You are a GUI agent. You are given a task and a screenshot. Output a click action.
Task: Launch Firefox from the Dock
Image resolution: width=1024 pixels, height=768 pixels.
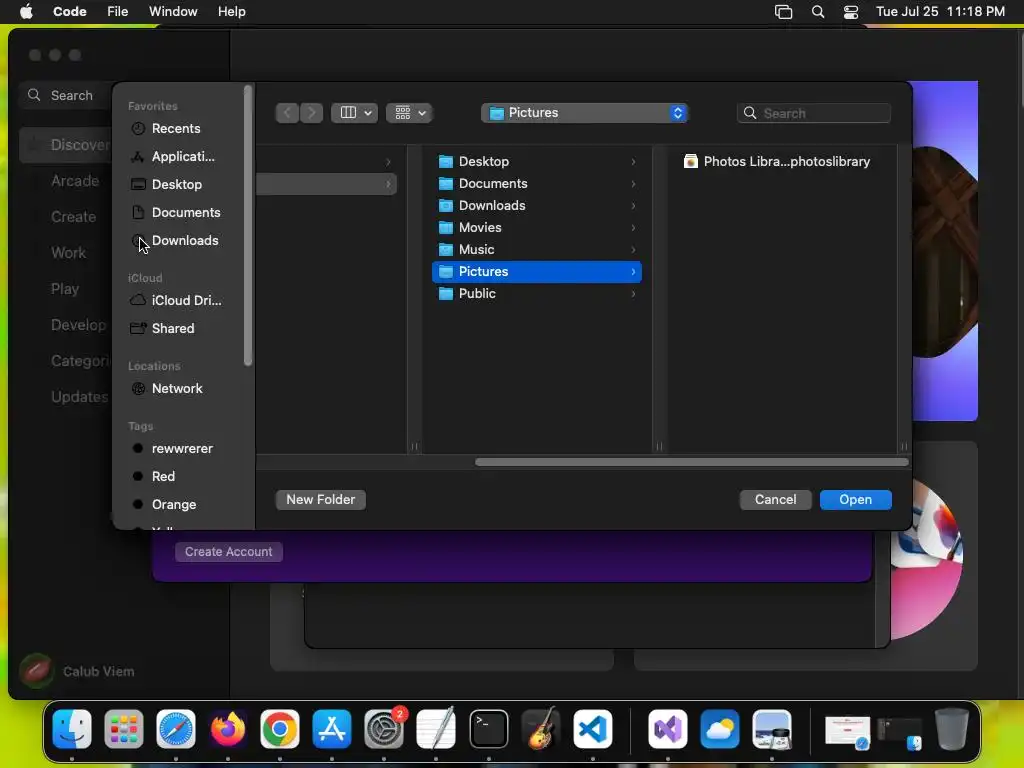(228, 729)
